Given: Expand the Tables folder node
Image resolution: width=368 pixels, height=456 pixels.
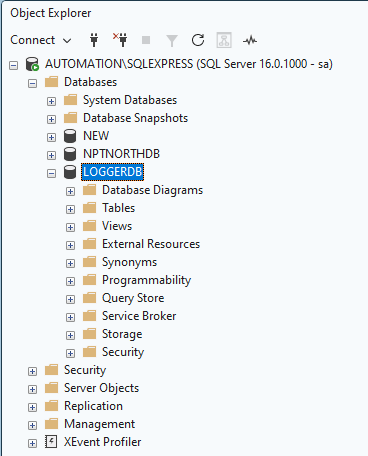Looking at the screenshot, I should click(70, 209).
